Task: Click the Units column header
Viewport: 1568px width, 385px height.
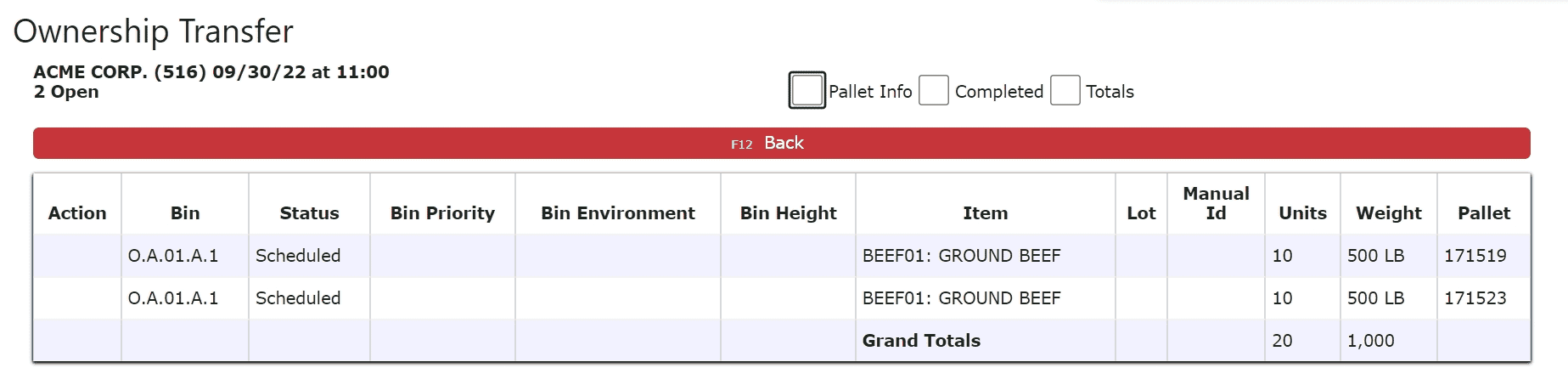Action: pyautogui.click(x=1302, y=212)
